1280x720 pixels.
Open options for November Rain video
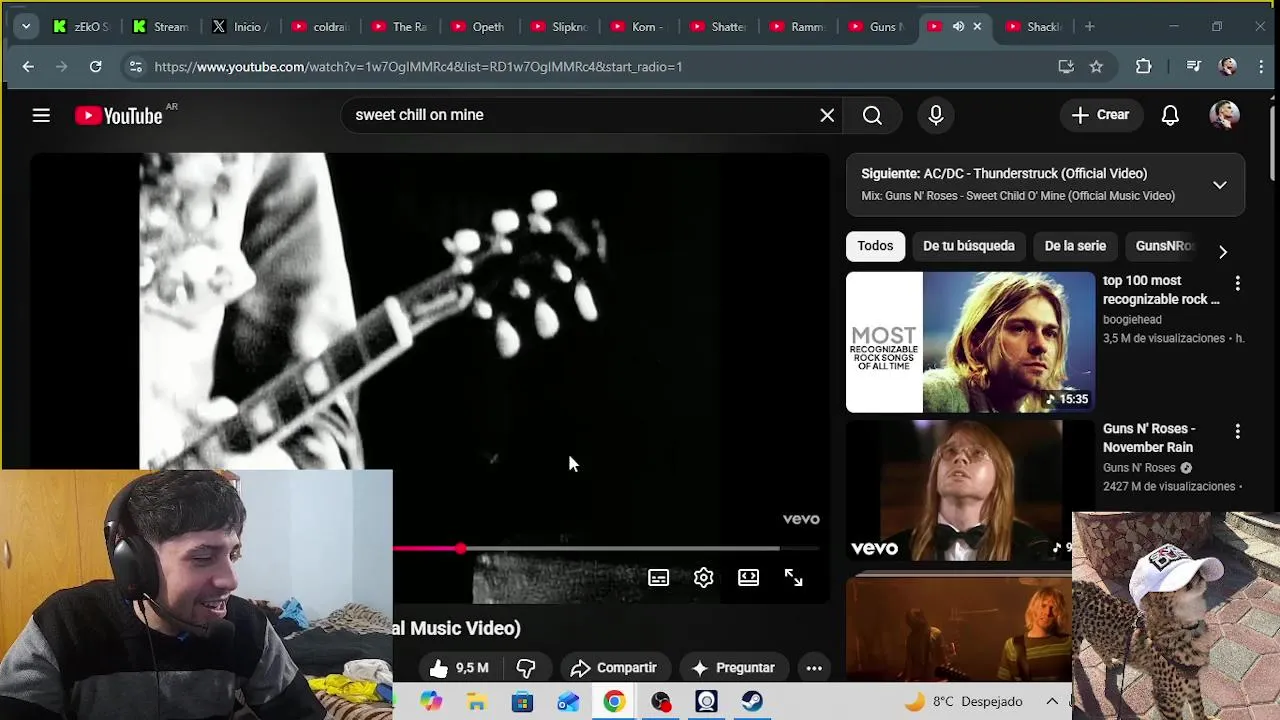pos(1237,432)
